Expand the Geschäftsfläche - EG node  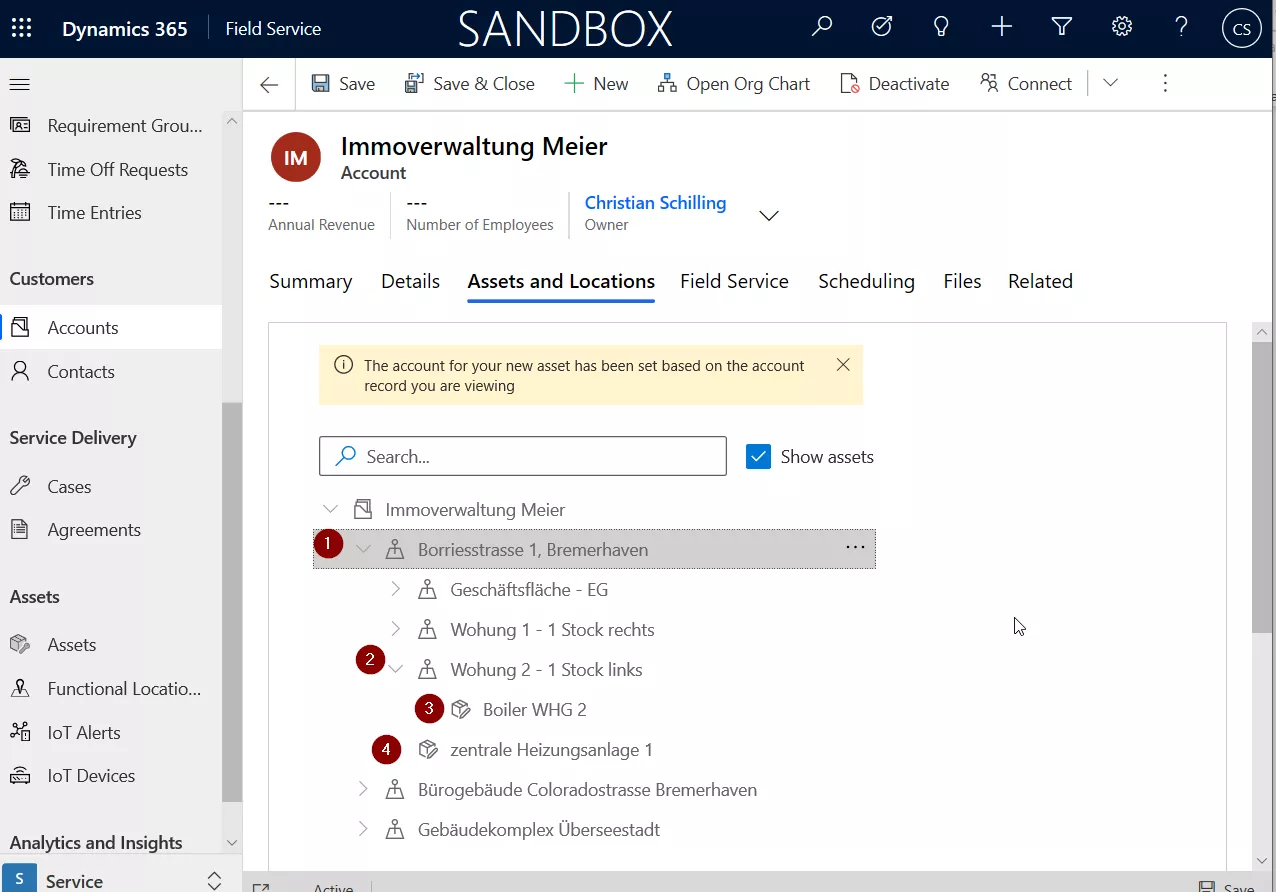point(396,589)
